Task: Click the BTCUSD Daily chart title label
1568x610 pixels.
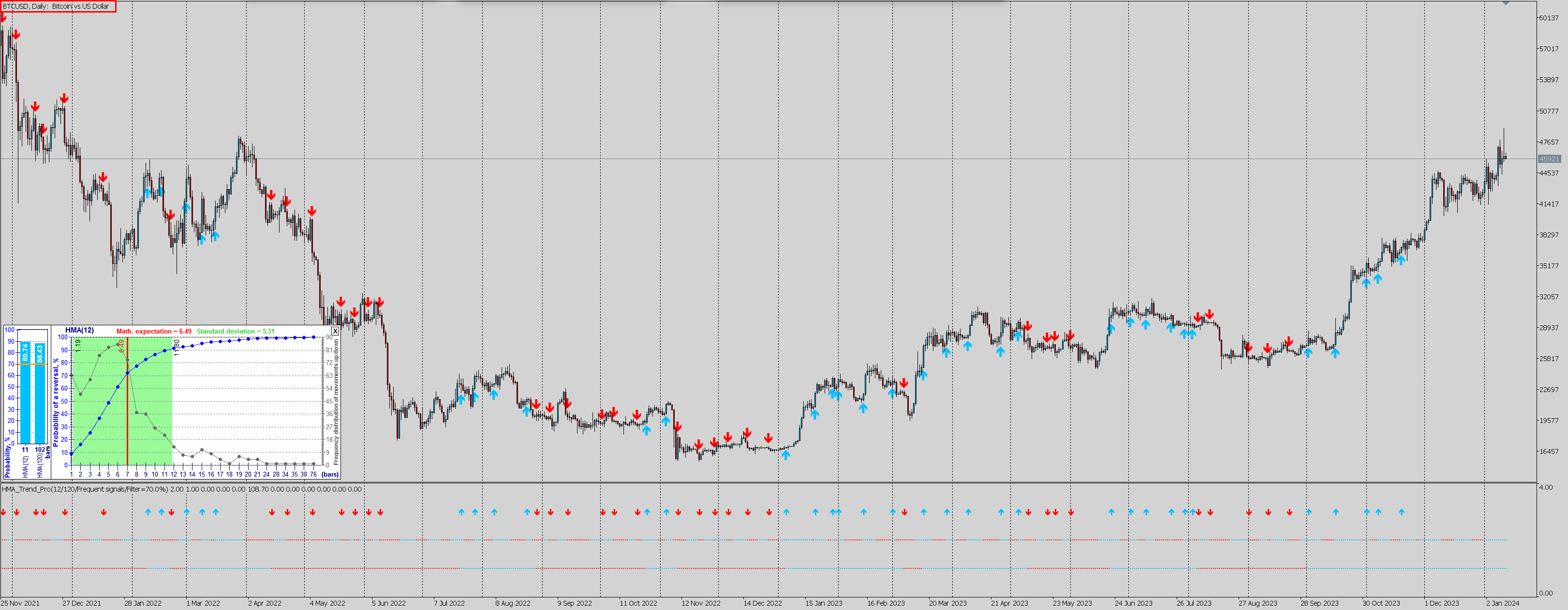Action: click(56, 6)
